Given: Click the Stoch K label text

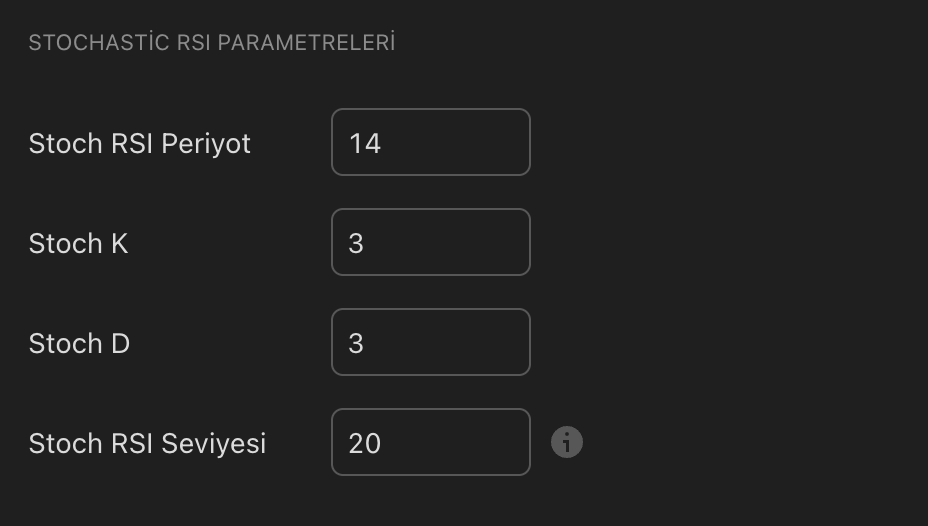Looking at the screenshot, I should 78,243.
